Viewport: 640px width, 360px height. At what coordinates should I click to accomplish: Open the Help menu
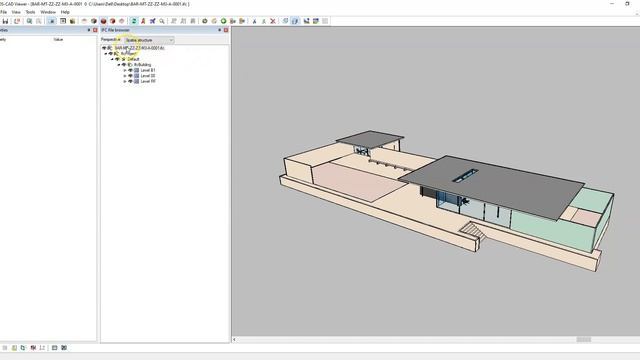pos(65,12)
